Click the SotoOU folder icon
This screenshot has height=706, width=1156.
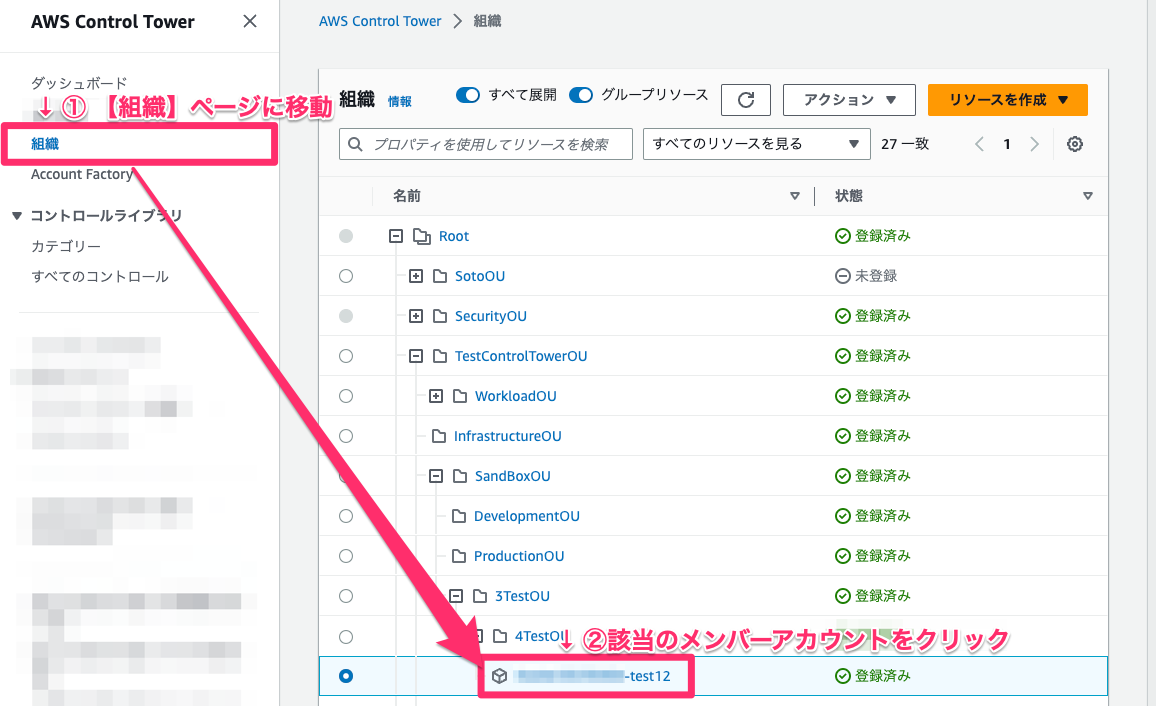point(440,276)
